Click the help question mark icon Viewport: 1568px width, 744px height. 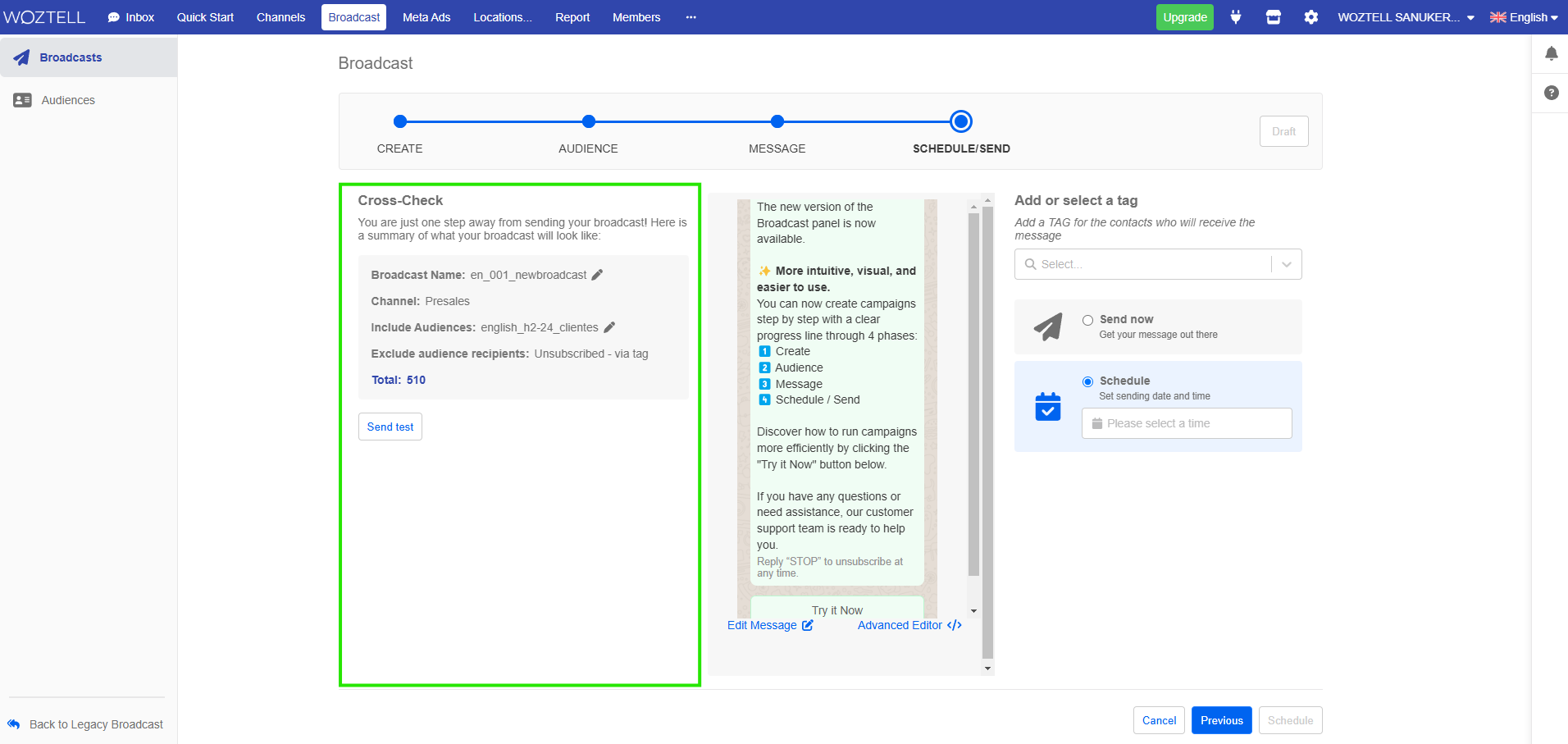pyautogui.click(x=1551, y=93)
